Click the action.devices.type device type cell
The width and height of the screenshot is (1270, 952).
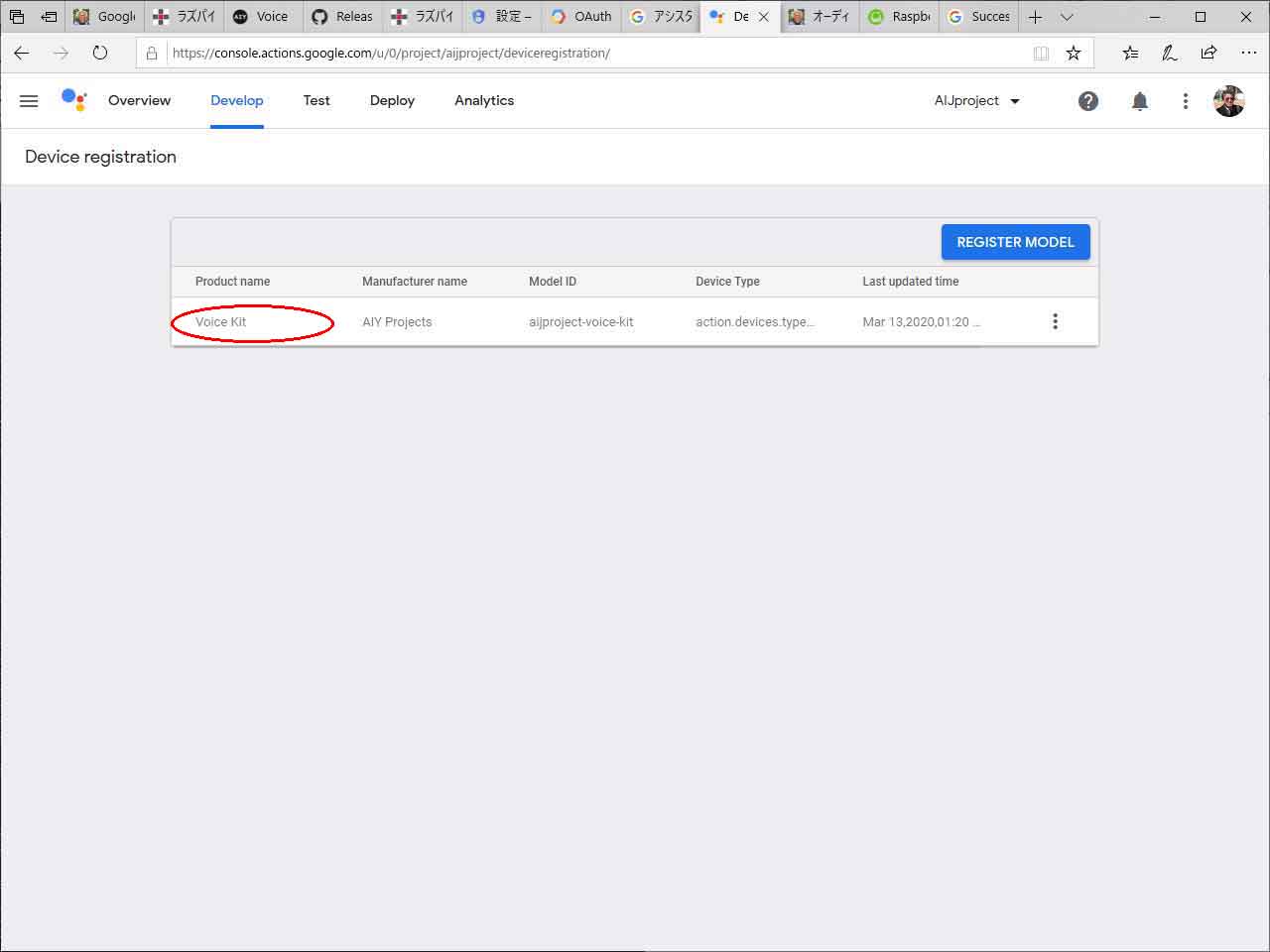(755, 322)
